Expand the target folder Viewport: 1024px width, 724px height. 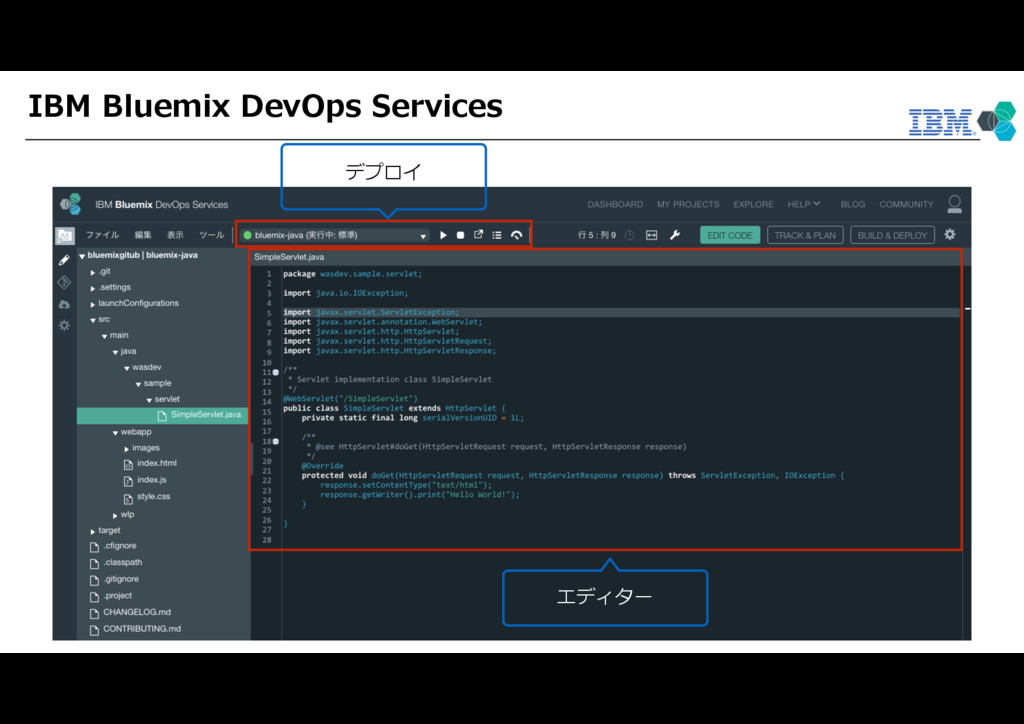93,531
